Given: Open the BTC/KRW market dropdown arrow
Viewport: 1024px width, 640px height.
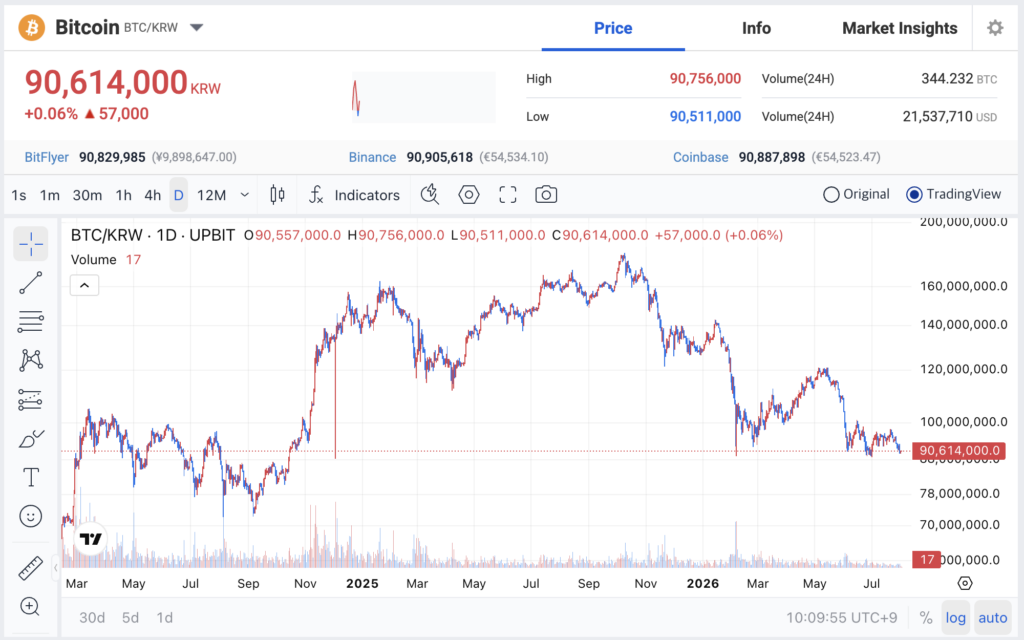Looking at the screenshot, I should (197, 27).
